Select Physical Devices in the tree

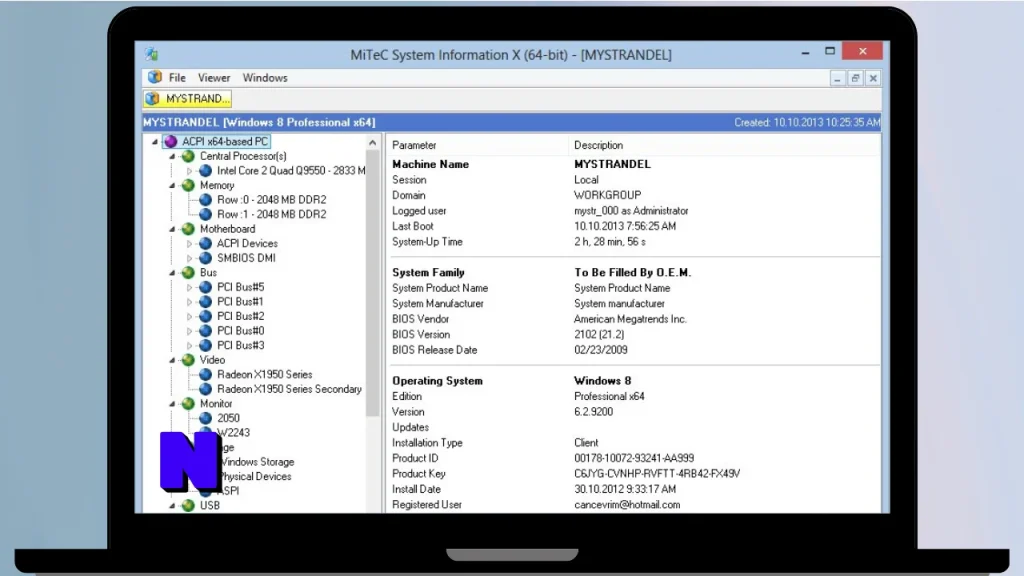click(x=255, y=476)
